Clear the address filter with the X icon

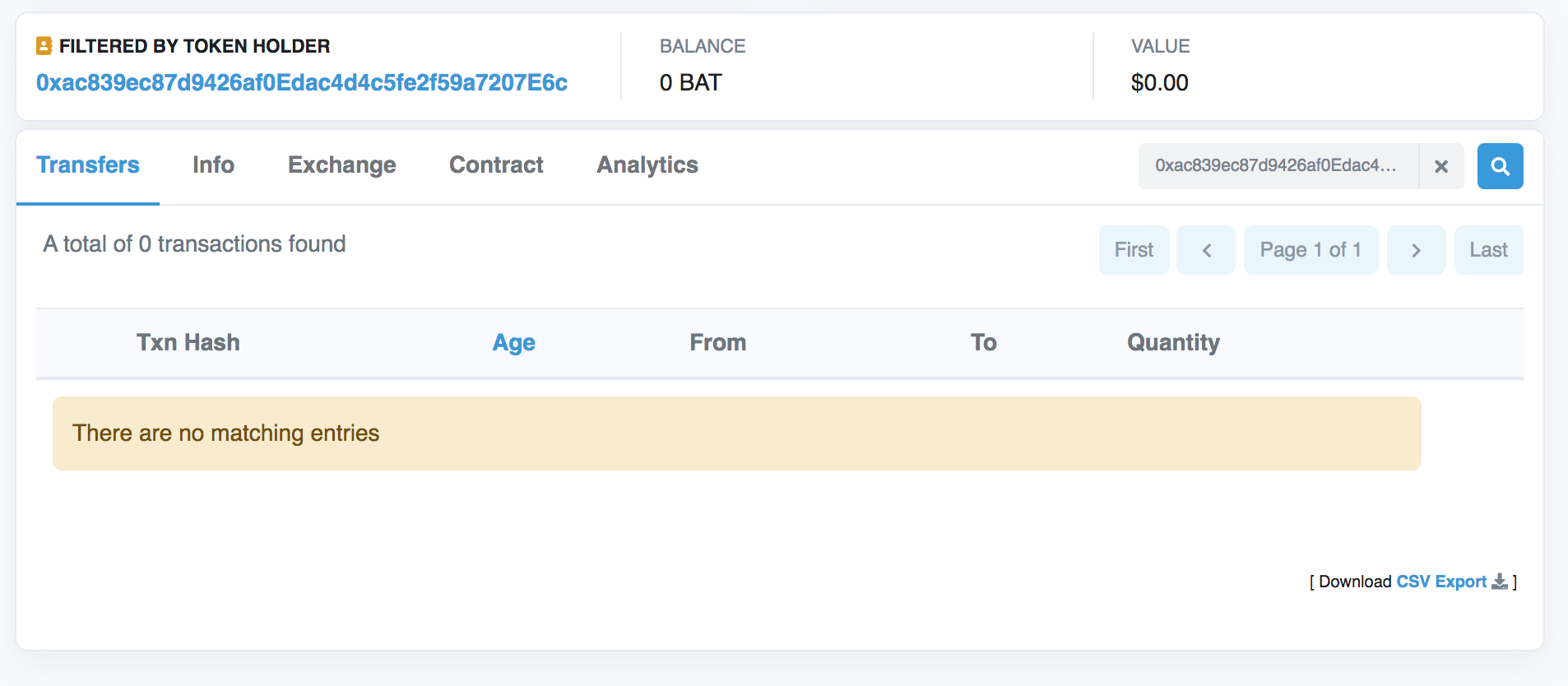click(x=1441, y=166)
